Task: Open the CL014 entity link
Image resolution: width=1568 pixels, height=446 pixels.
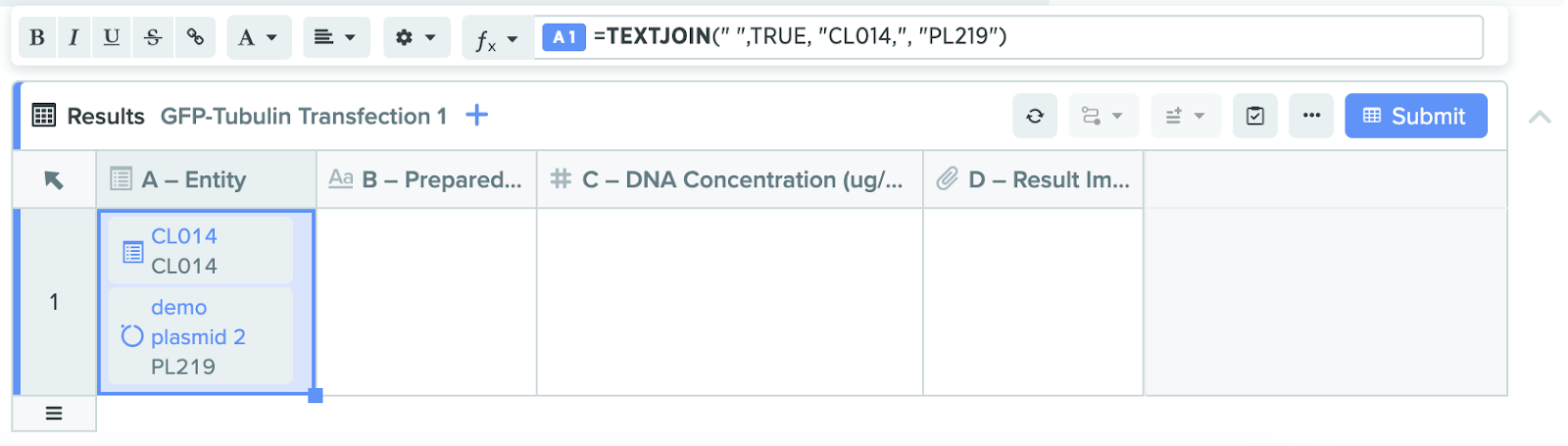Action: [x=184, y=236]
